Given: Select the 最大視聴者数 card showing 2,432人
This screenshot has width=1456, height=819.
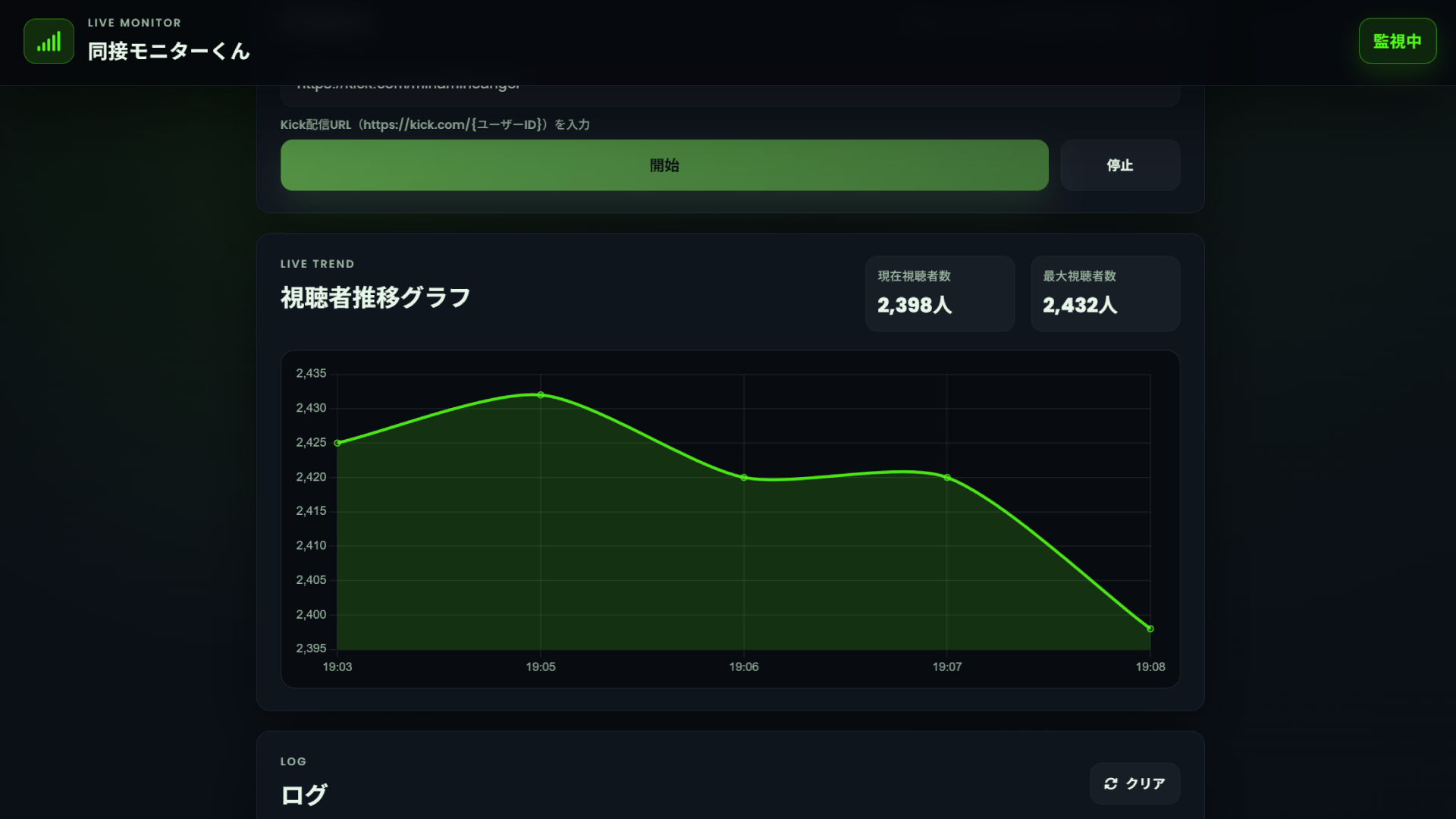Looking at the screenshot, I should point(1105,293).
